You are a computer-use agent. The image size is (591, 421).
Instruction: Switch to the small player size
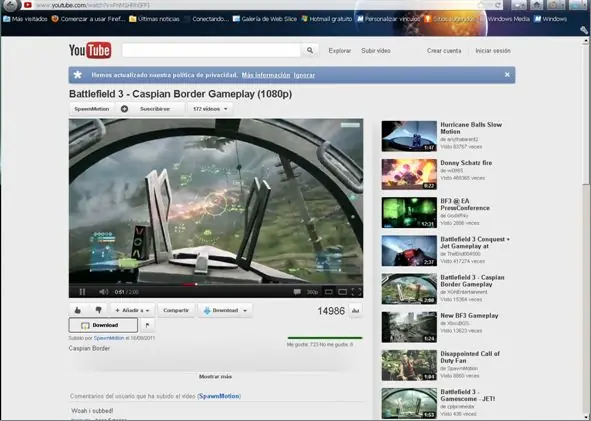[x=329, y=292]
